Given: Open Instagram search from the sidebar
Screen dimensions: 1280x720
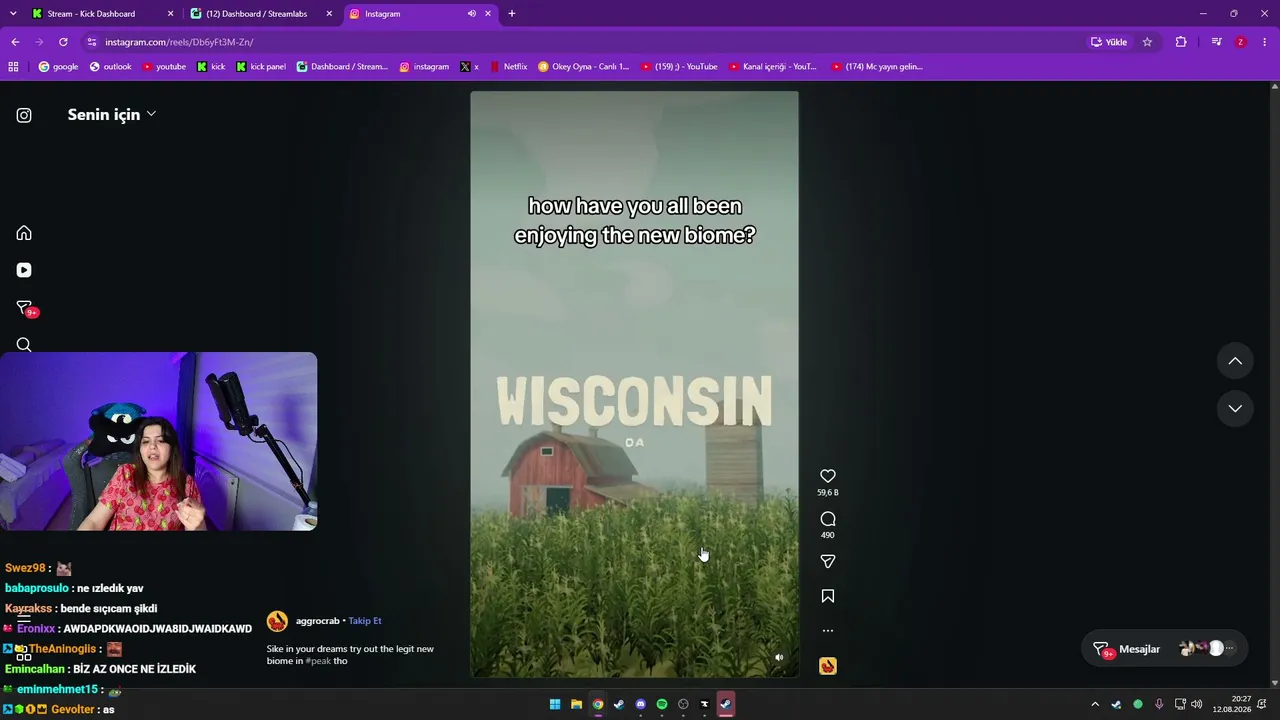Looking at the screenshot, I should pyautogui.click(x=24, y=345).
